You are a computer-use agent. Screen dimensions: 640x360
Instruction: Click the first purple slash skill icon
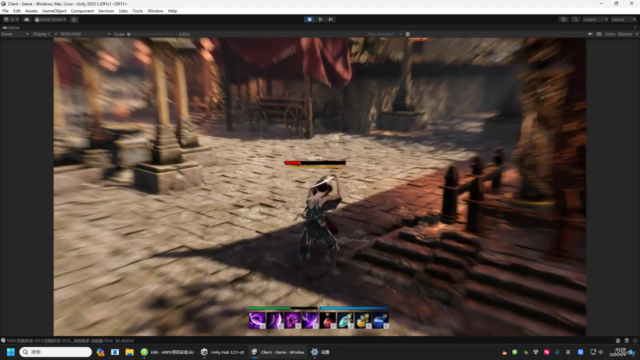click(x=257, y=320)
